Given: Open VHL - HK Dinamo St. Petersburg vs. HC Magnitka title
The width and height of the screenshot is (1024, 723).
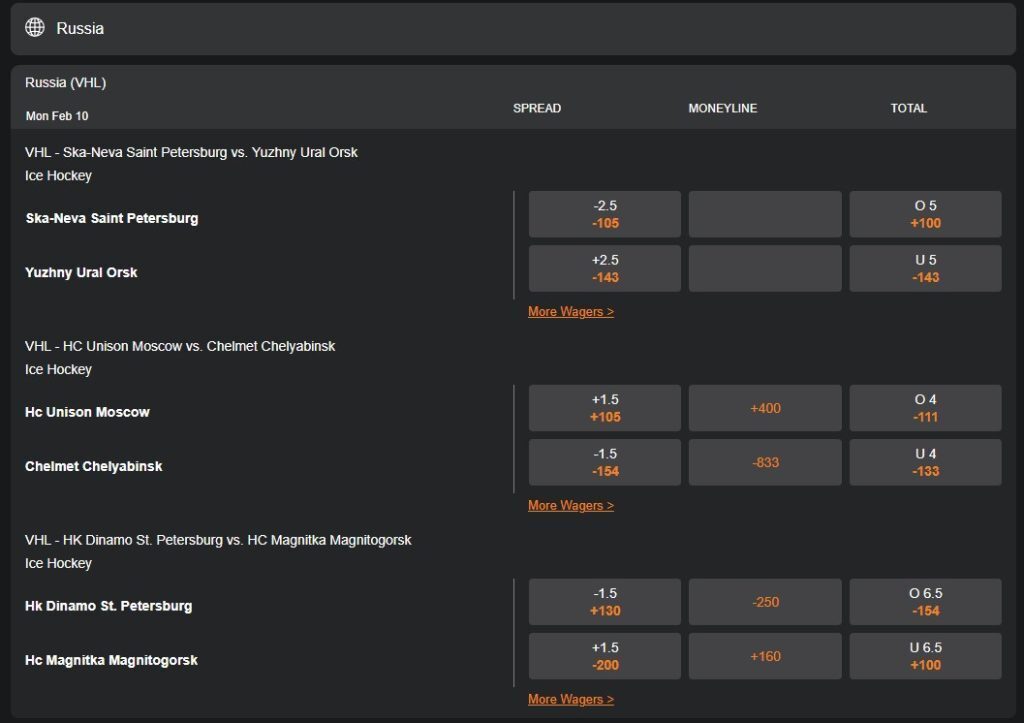Looking at the screenshot, I should 218,541.
